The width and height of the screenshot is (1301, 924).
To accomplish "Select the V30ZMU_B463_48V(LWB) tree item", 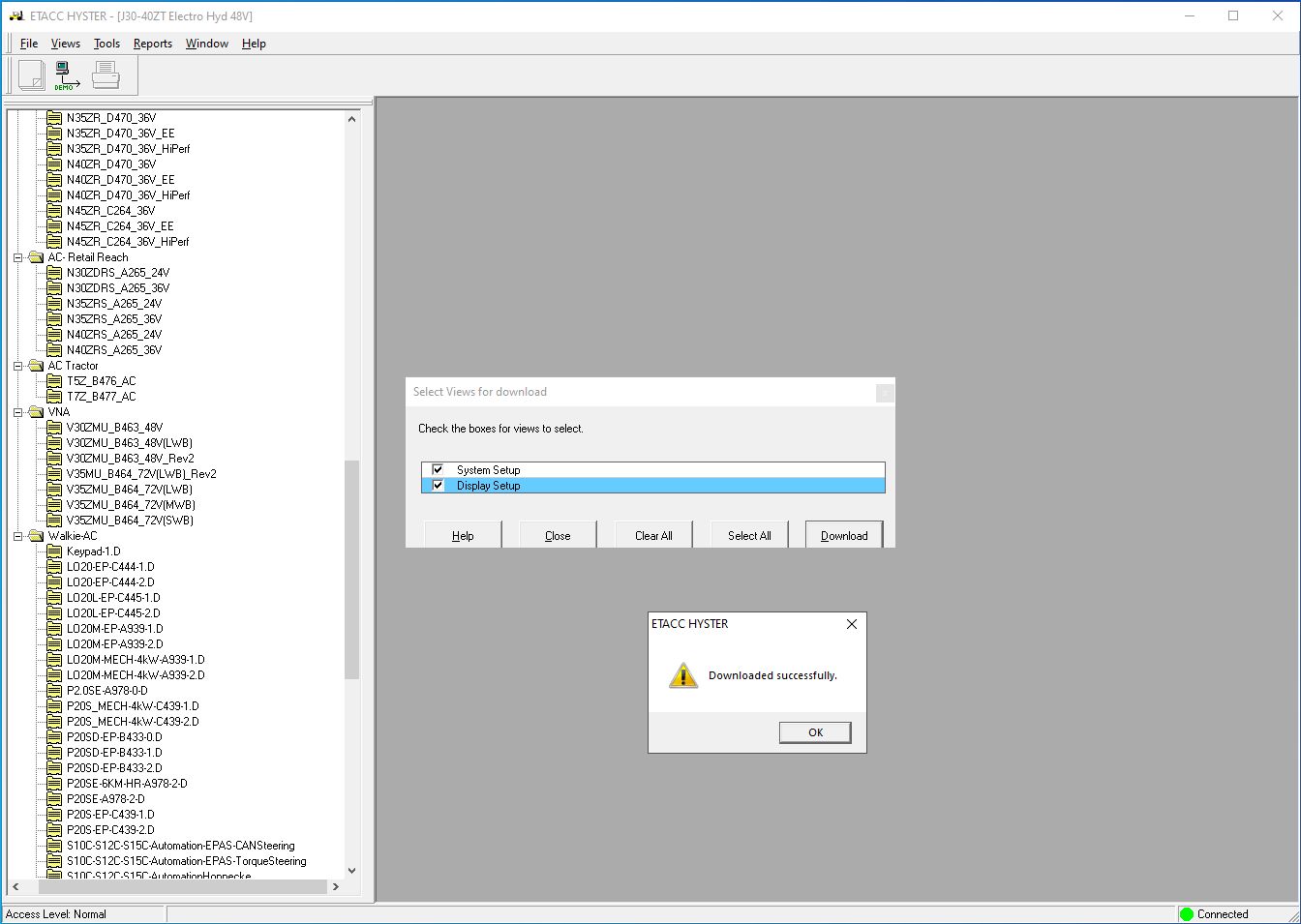I will pyautogui.click(x=130, y=443).
